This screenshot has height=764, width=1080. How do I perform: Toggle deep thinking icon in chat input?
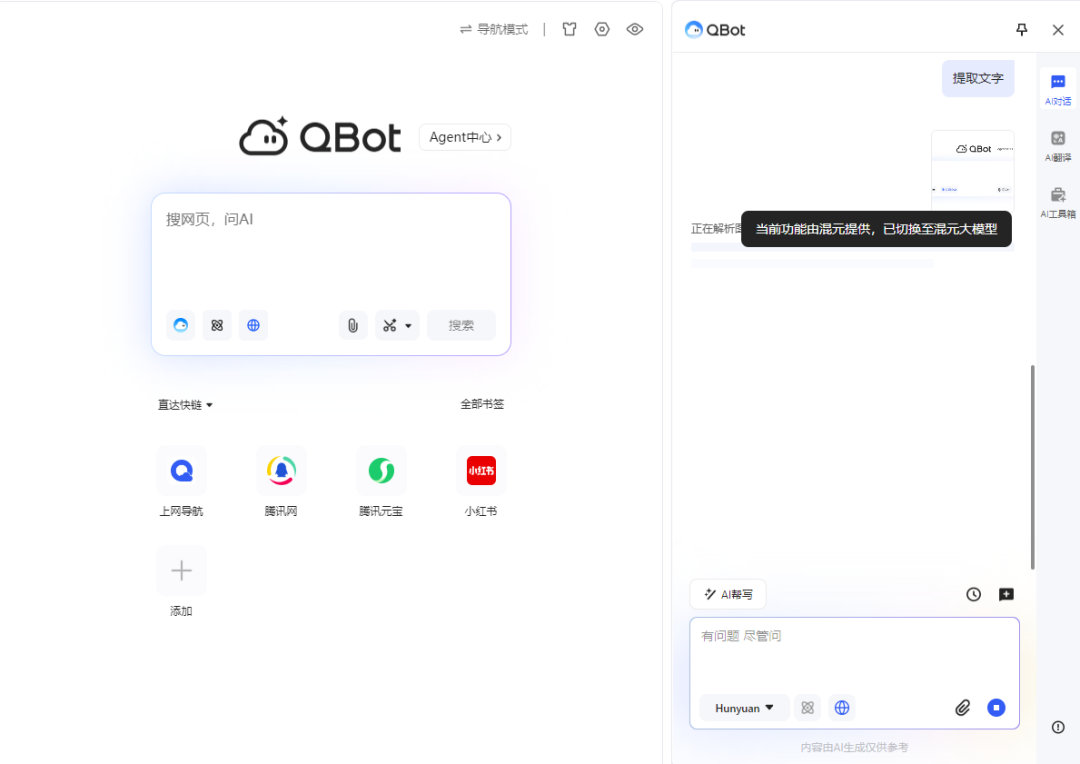(807, 708)
